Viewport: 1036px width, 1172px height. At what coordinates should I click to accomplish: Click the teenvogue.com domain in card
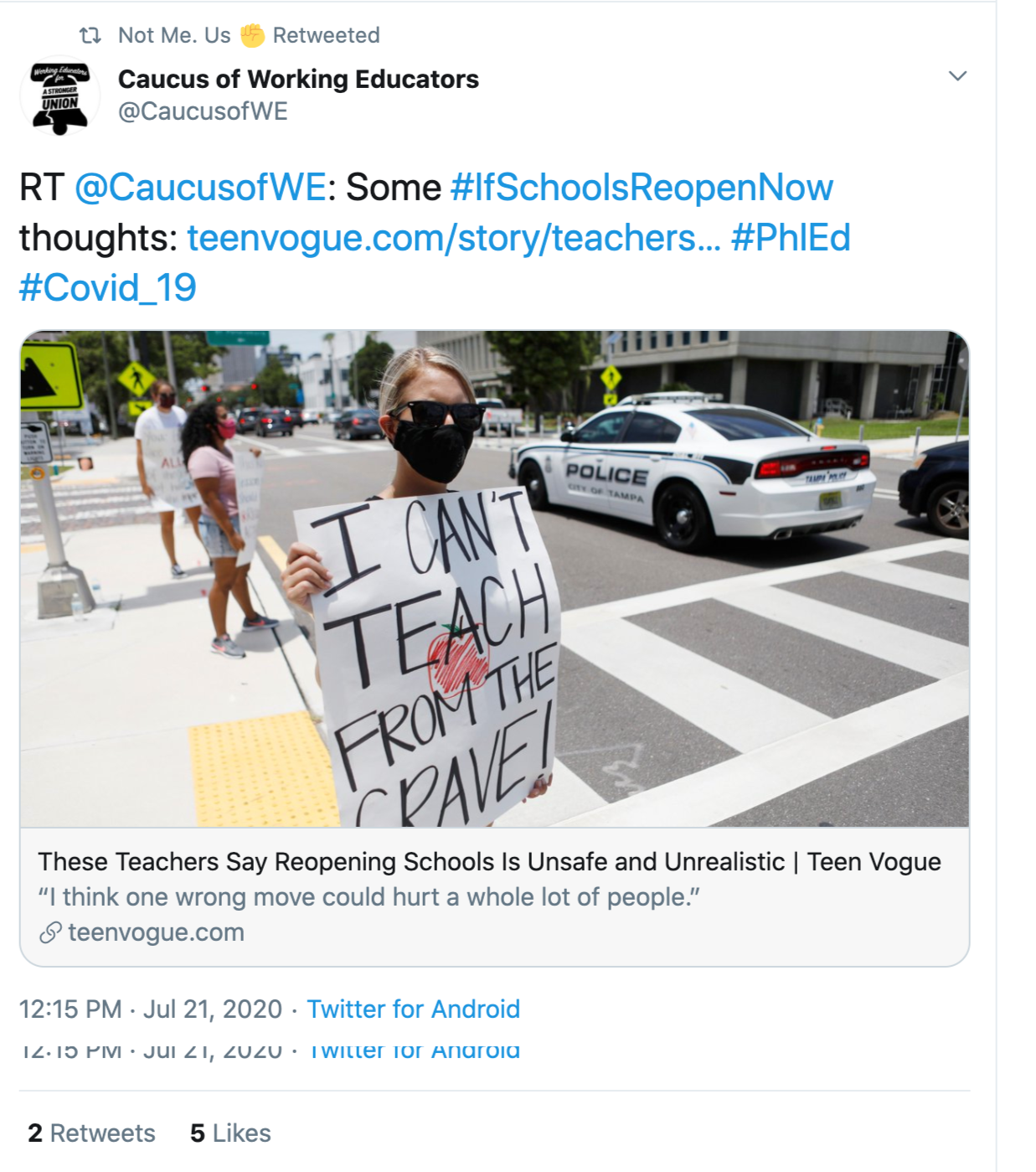(156, 932)
